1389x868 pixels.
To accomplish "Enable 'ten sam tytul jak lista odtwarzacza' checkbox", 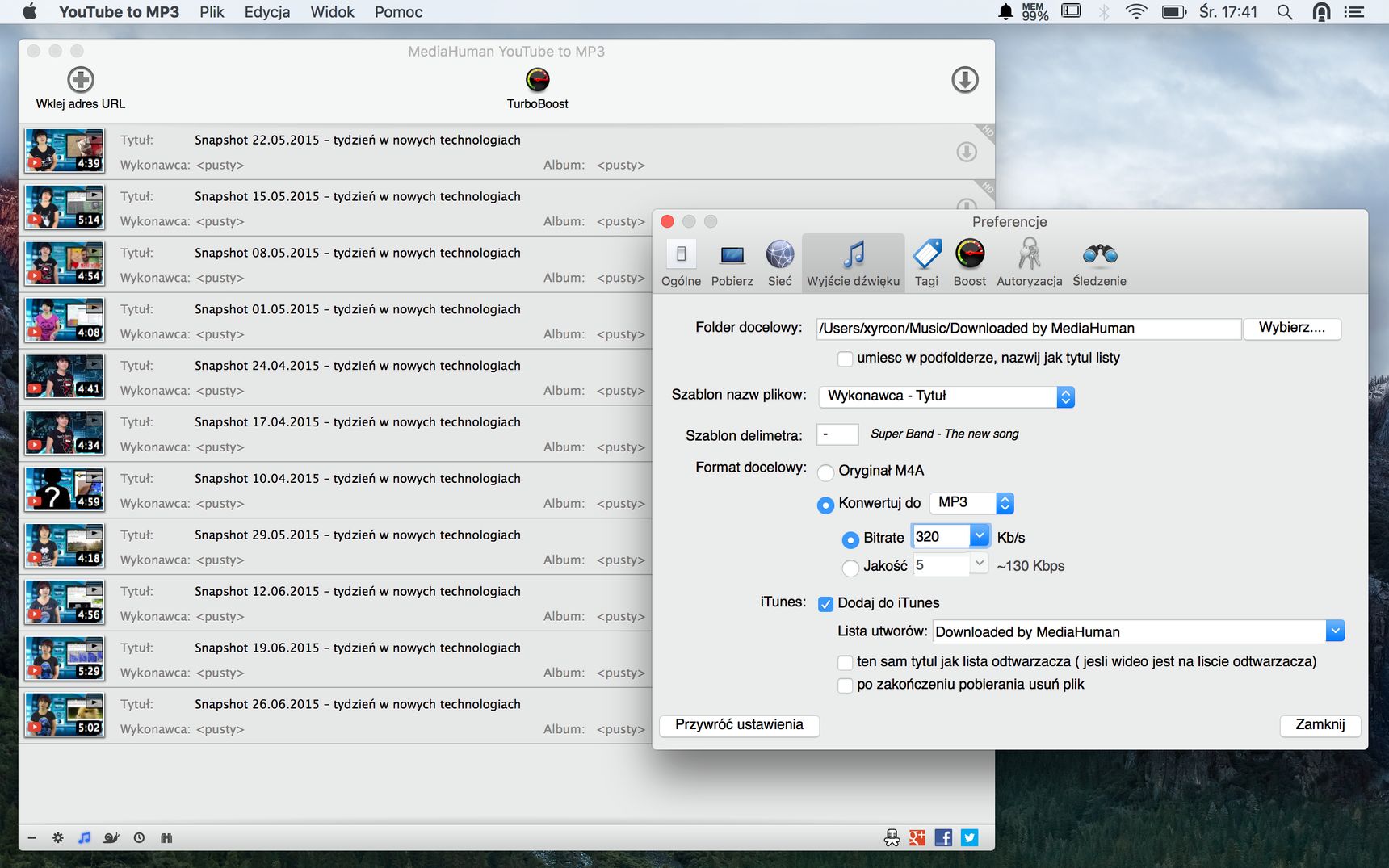I will (845, 663).
